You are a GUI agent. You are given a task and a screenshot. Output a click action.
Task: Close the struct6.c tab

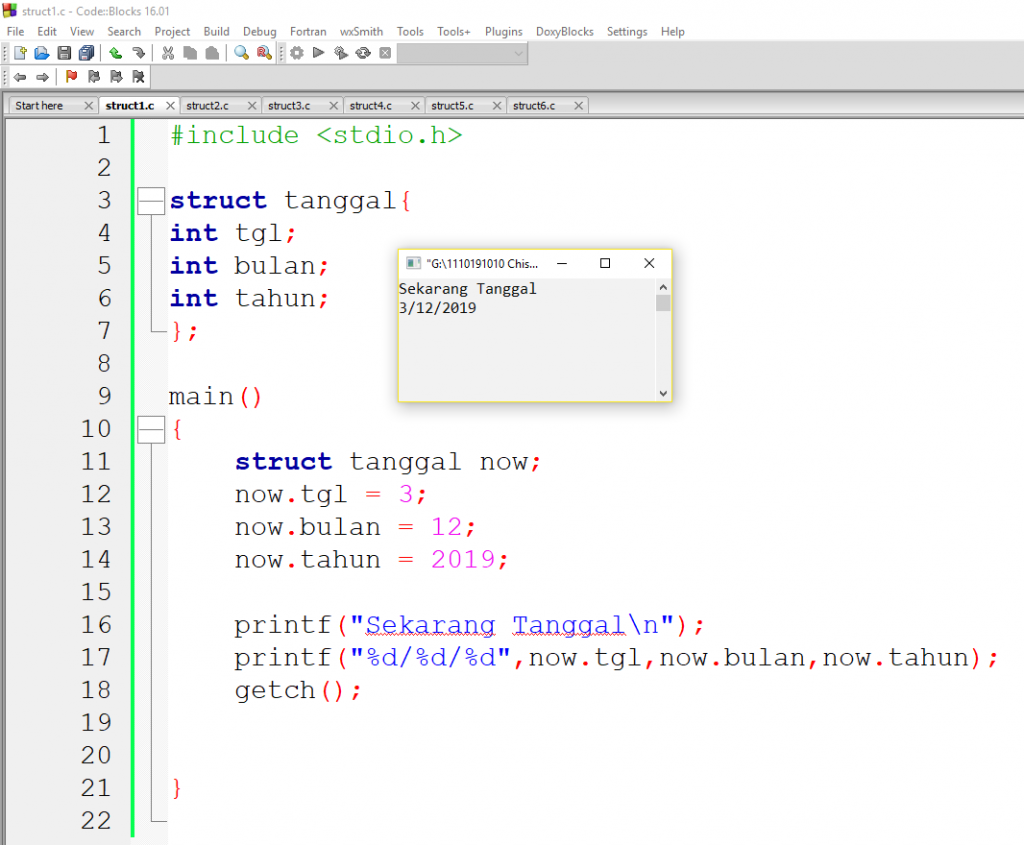point(579,105)
